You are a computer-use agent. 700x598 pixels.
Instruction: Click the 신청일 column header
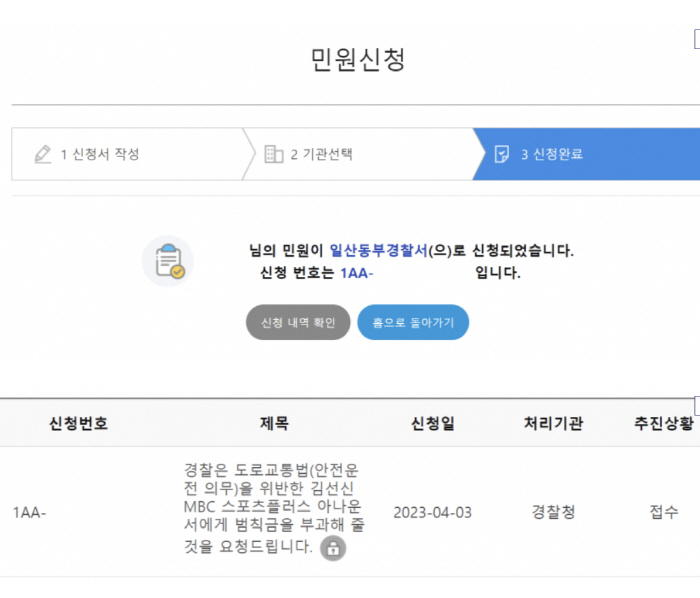click(433, 423)
